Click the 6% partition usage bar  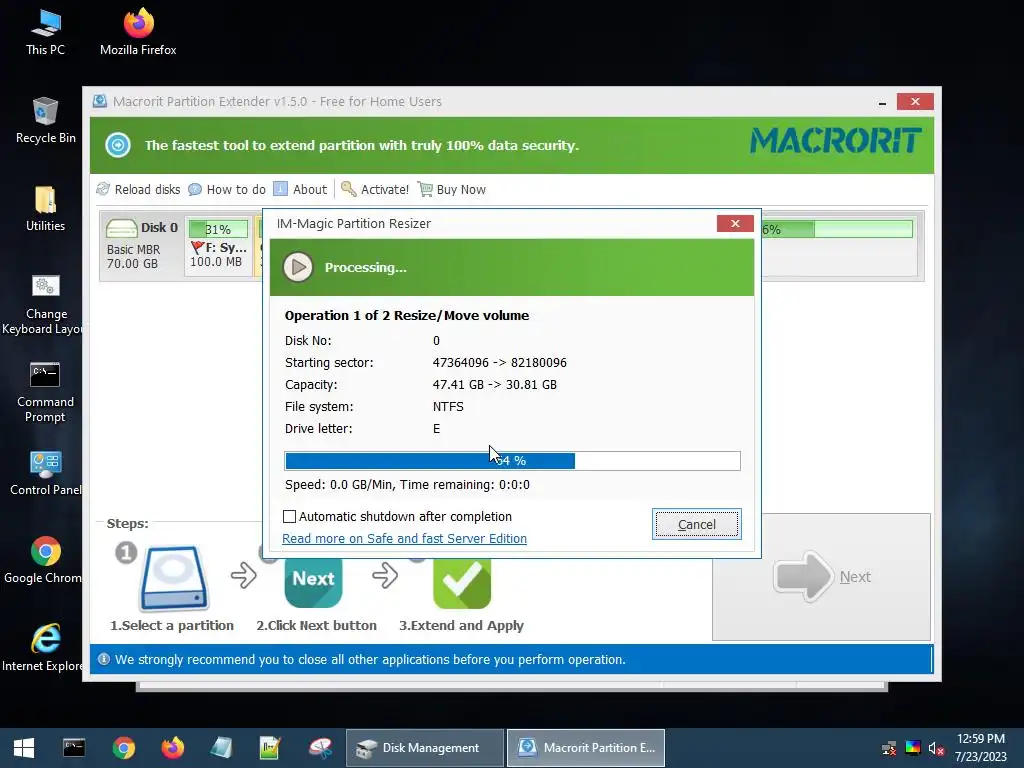[x=837, y=229]
